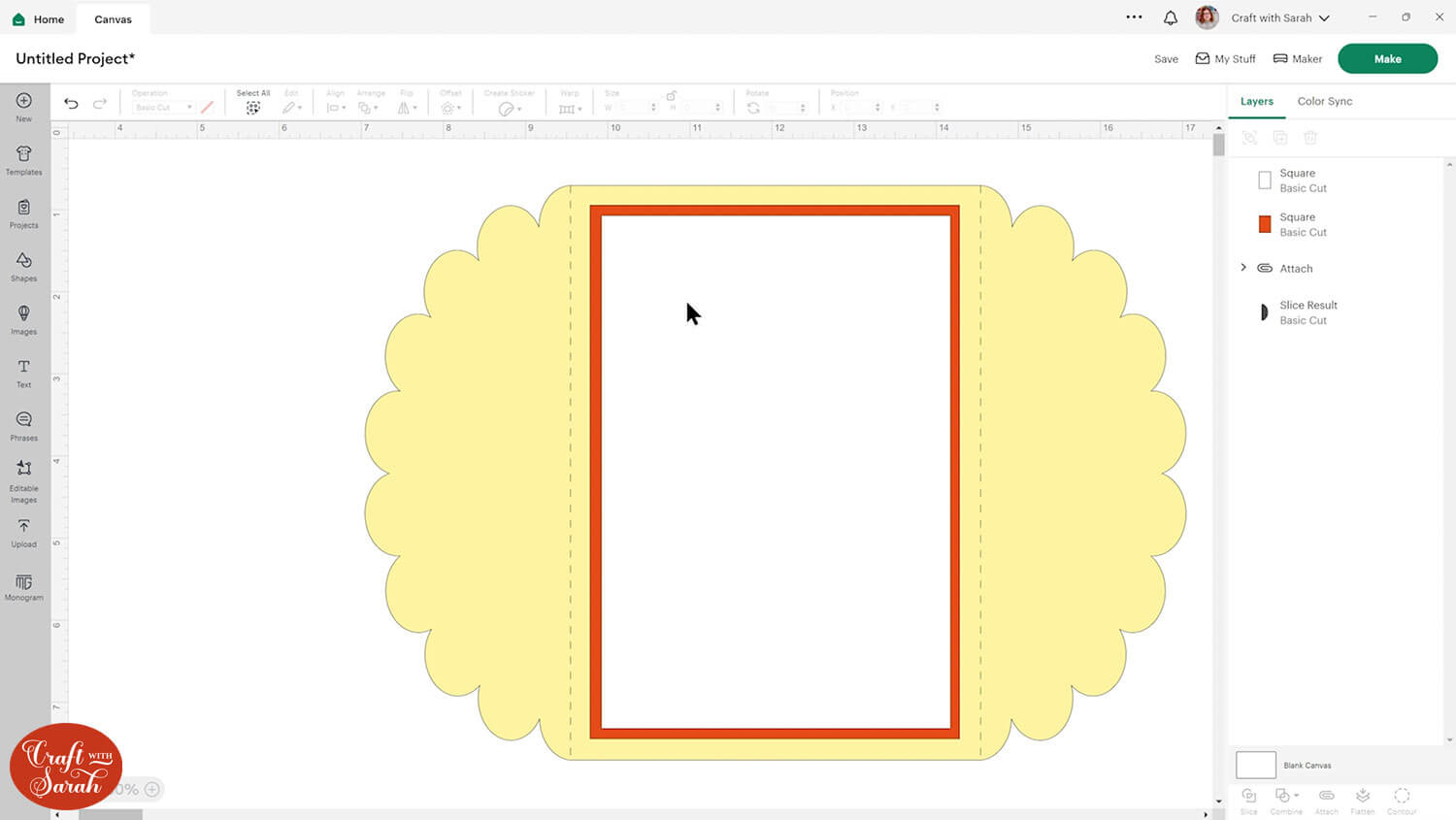Open the Arrange dropdown

pos(368,108)
